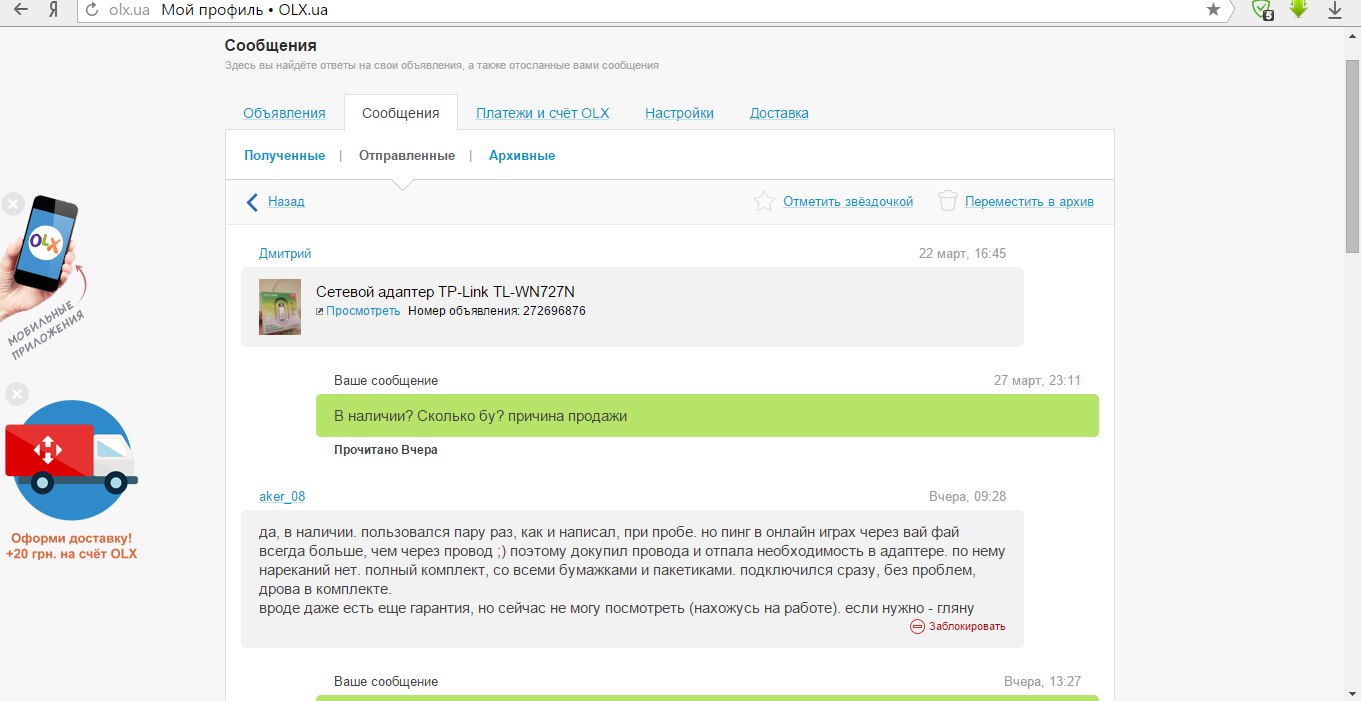Select the 'Доставка' tab
Viewport: 1361px width, 701px height.
pyautogui.click(x=779, y=113)
